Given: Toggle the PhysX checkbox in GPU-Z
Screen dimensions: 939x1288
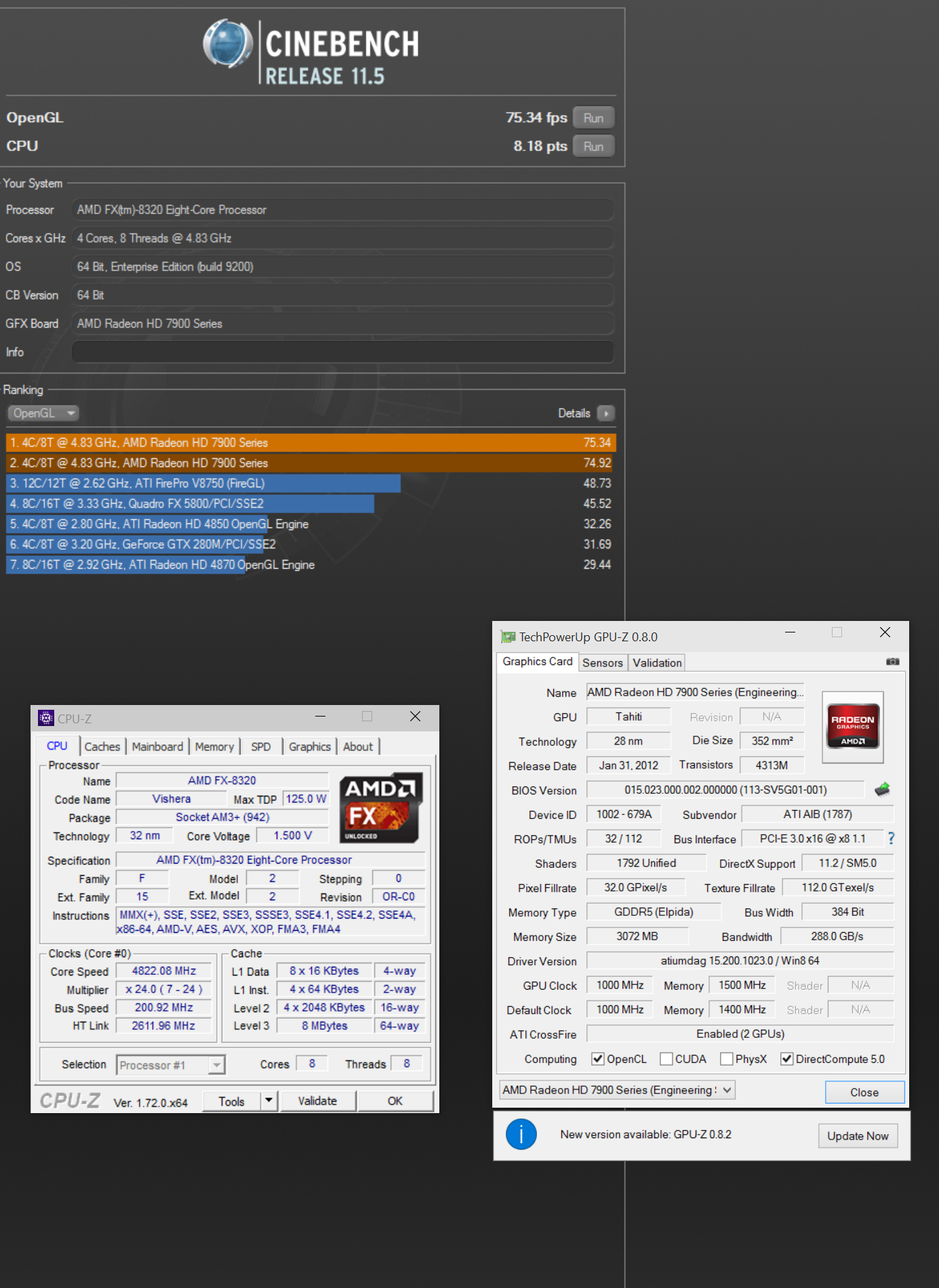Looking at the screenshot, I should coord(727,1059).
